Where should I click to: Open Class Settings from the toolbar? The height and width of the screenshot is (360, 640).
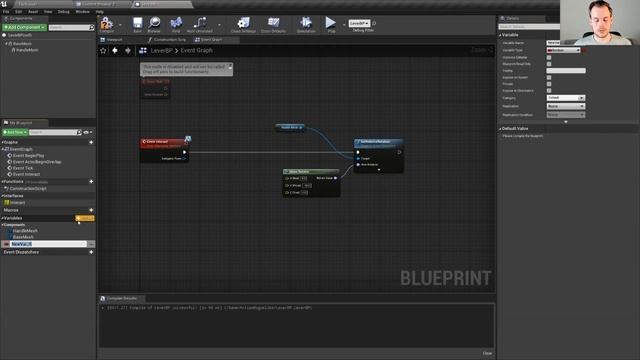(x=243, y=23)
